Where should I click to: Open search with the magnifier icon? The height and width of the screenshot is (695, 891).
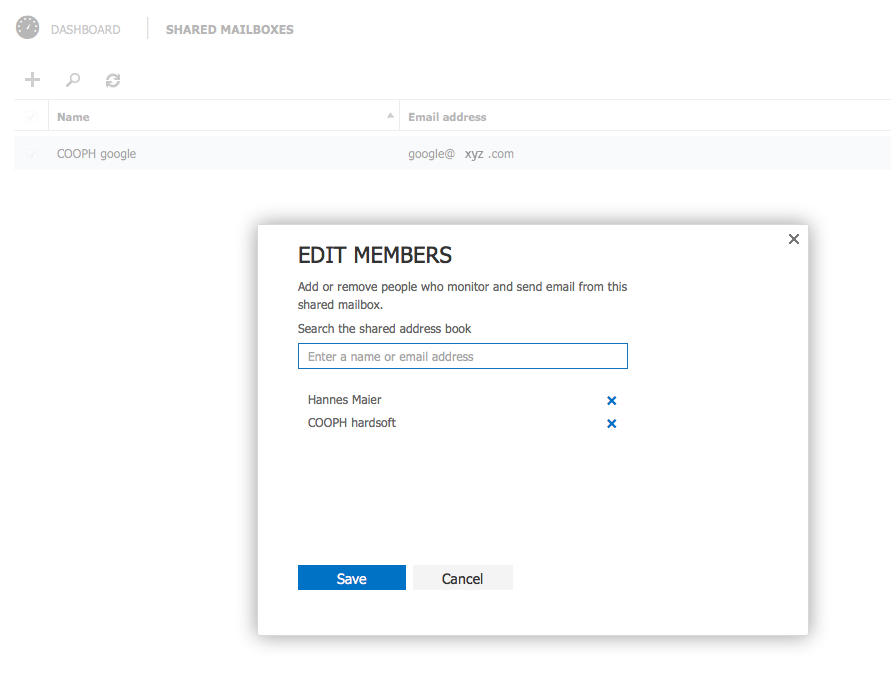click(73, 80)
